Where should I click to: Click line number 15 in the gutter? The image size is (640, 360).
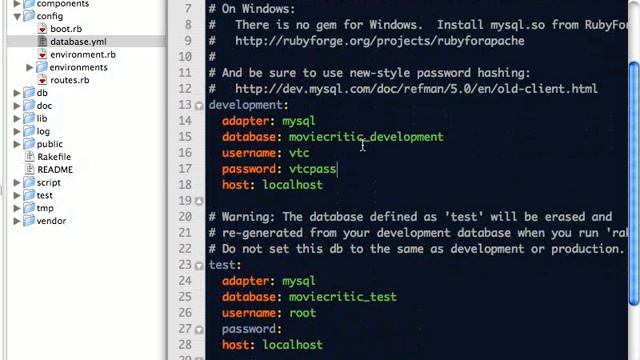click(185, 137)
